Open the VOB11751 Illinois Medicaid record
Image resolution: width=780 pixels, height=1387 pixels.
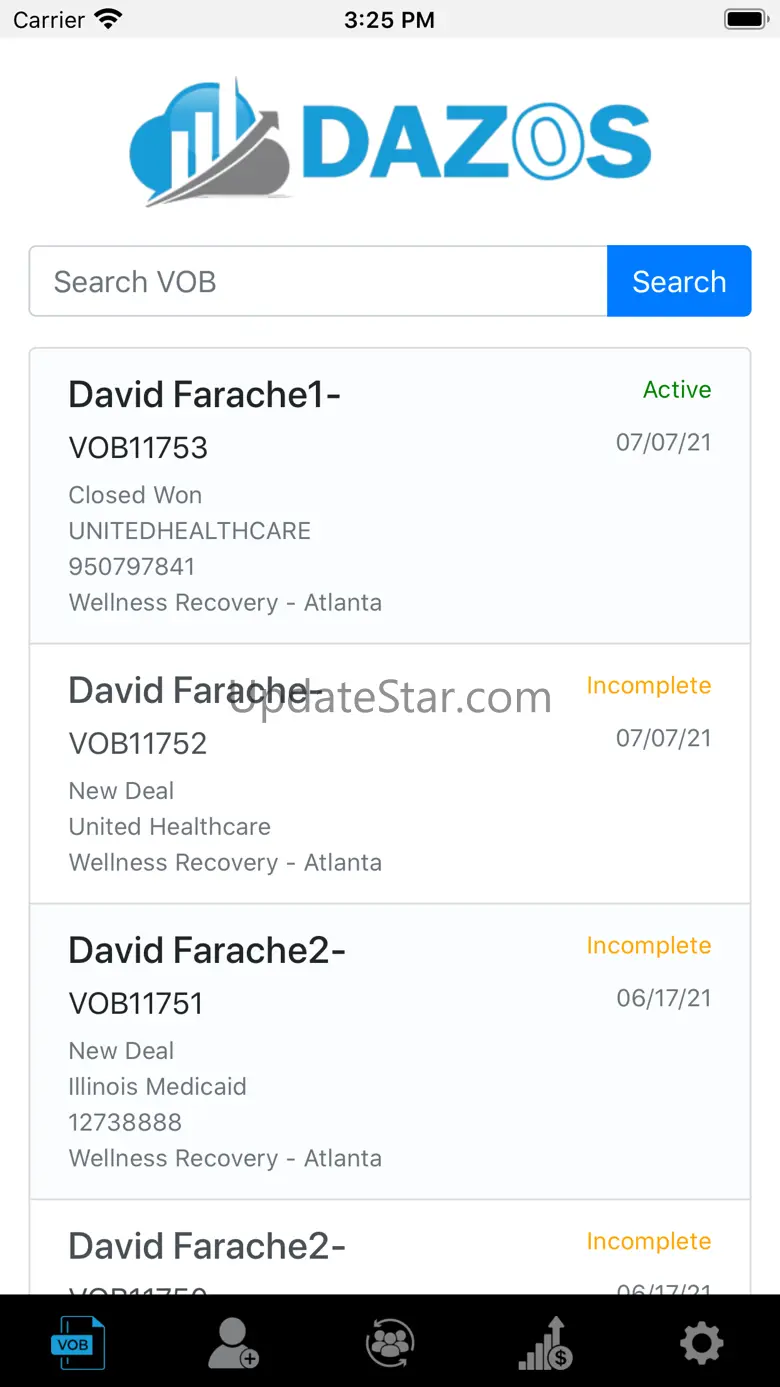(x=390, y=1052)
